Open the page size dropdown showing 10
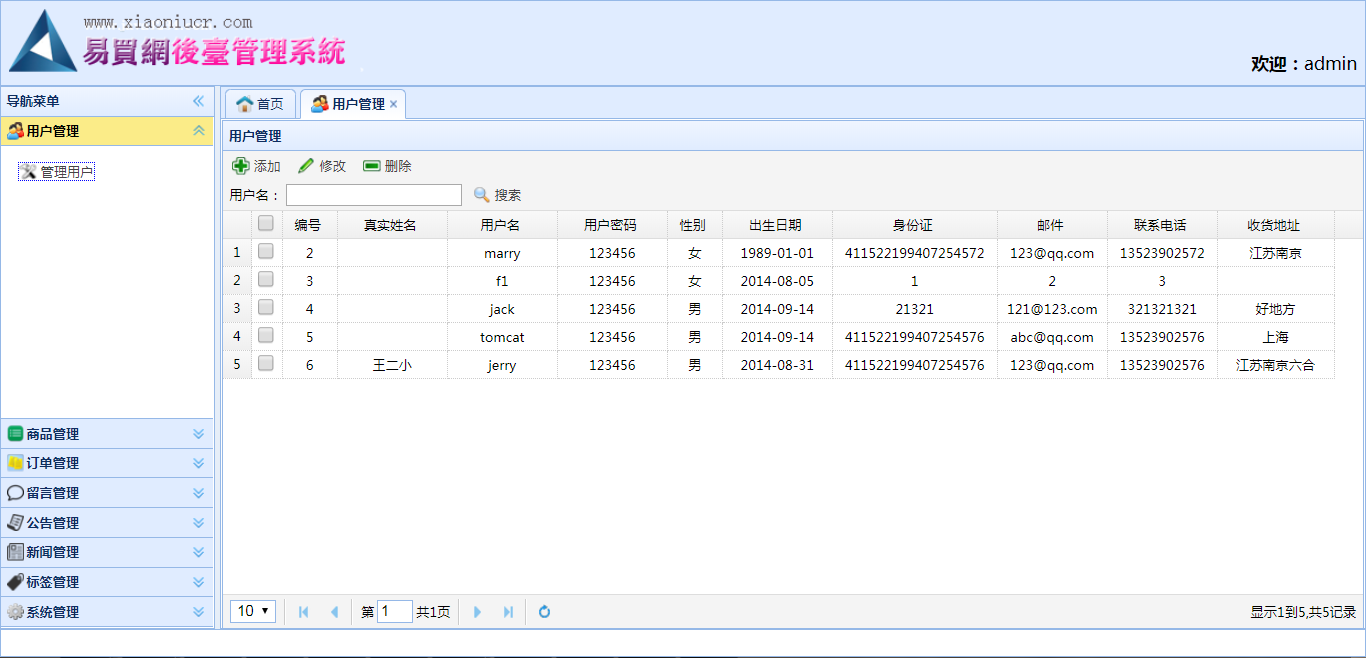Screen dimensions: 1366x658 pyautogui.click(x=254, y=611)
